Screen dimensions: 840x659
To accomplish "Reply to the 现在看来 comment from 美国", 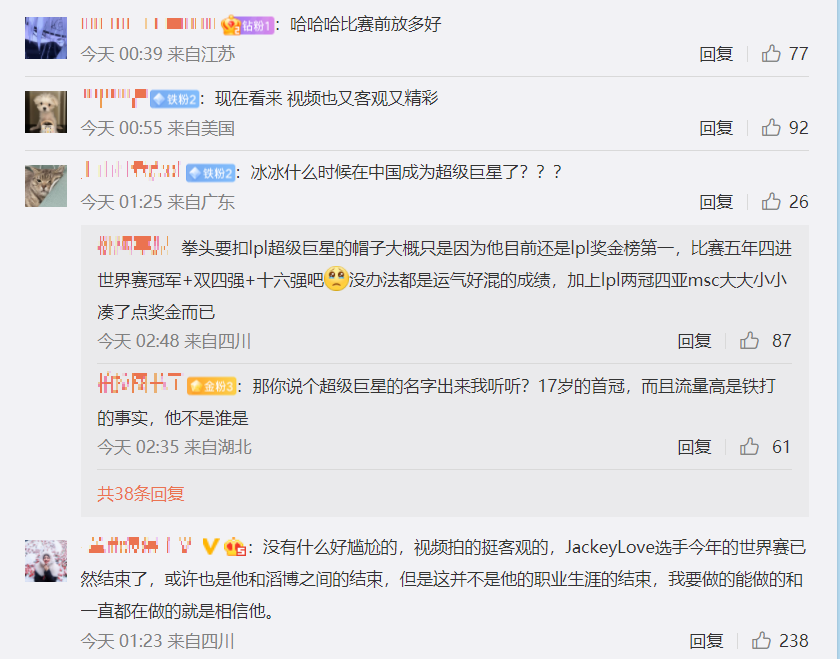I will 716,128.
